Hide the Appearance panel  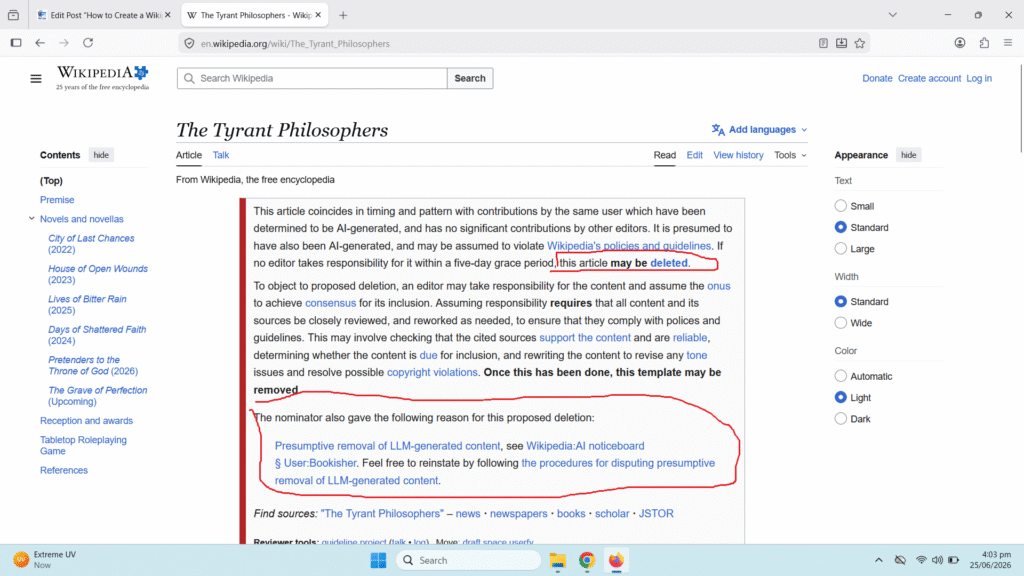908,155
